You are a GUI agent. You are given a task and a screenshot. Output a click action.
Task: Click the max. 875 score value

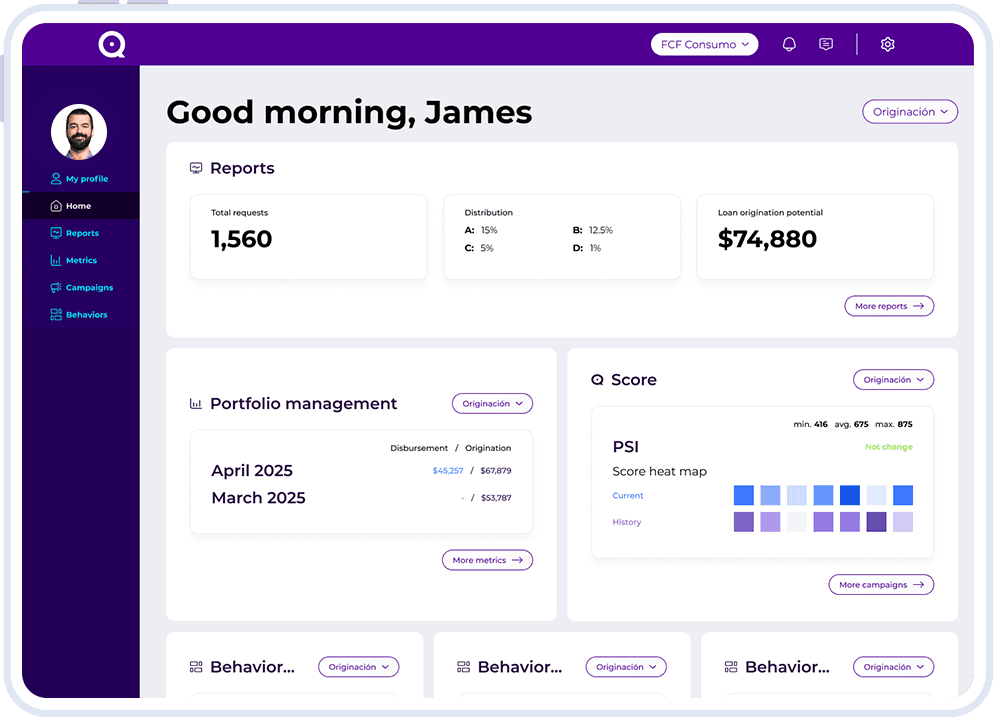[x=894, y=424]
